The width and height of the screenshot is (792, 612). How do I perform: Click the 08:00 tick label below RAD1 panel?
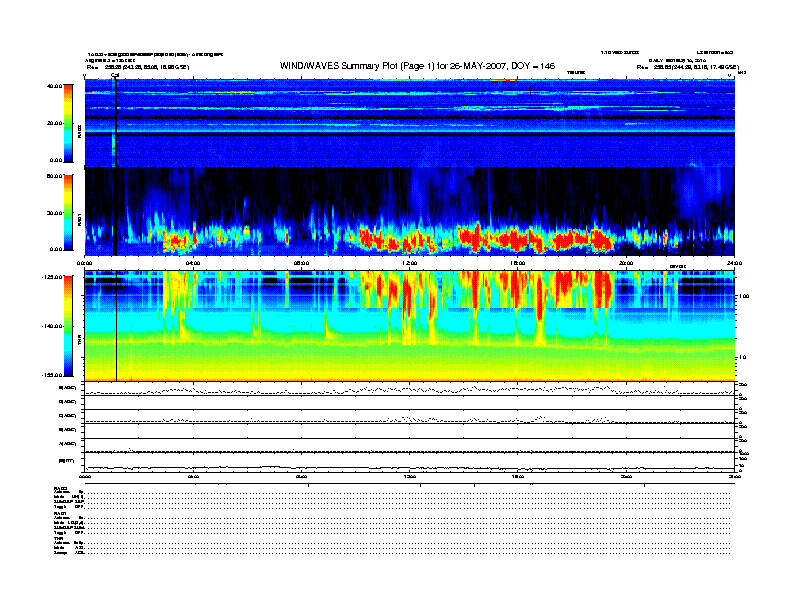pyautogui.click(x=302, y=263)
